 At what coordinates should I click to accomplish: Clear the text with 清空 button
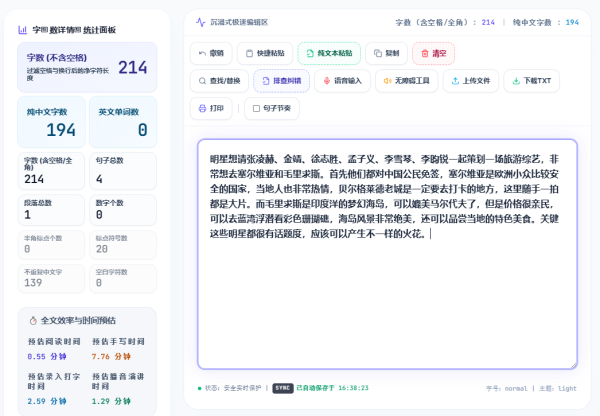point(434,53)
